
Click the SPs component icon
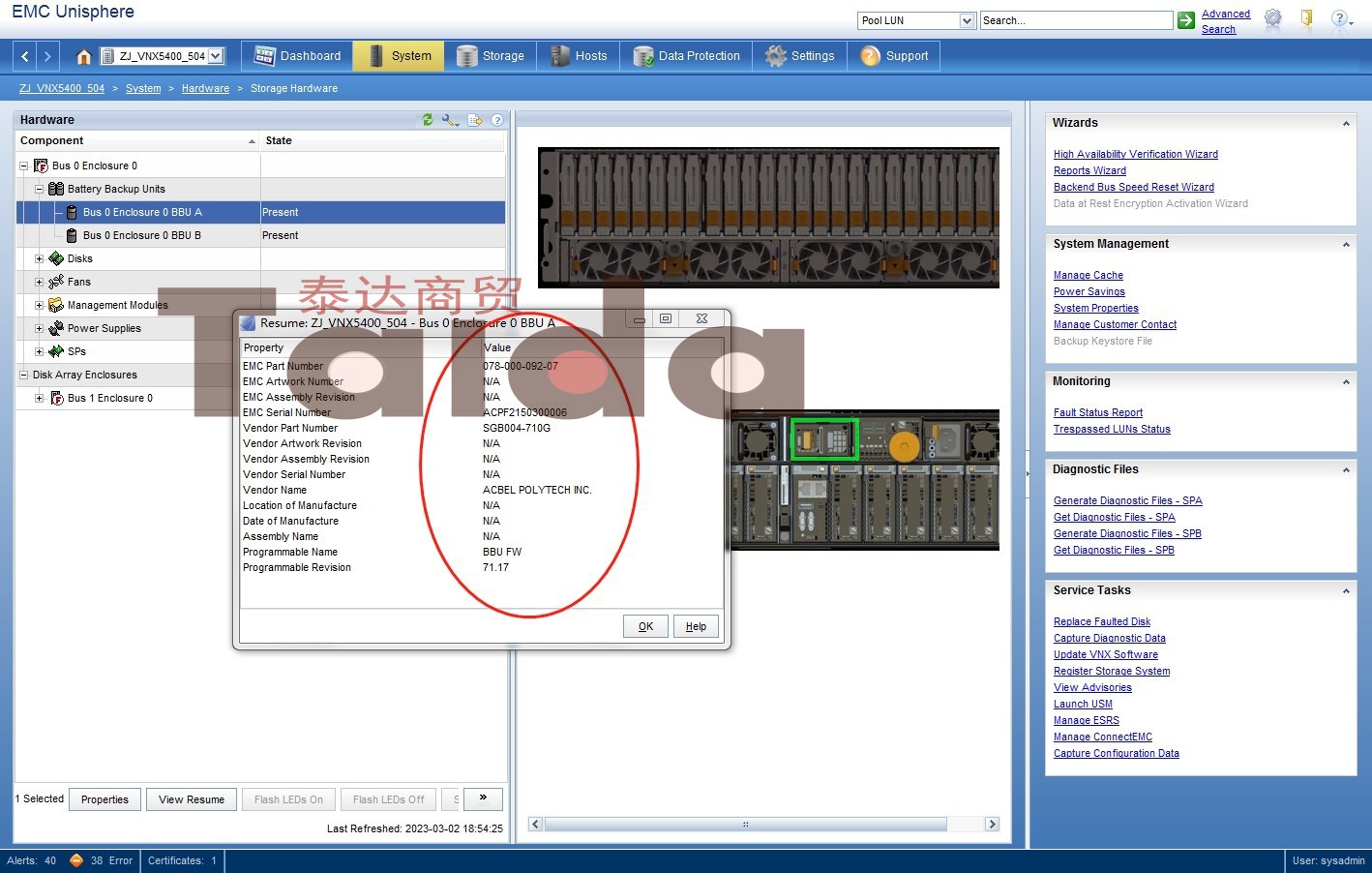pyautogui.click(x=56, y=351)
